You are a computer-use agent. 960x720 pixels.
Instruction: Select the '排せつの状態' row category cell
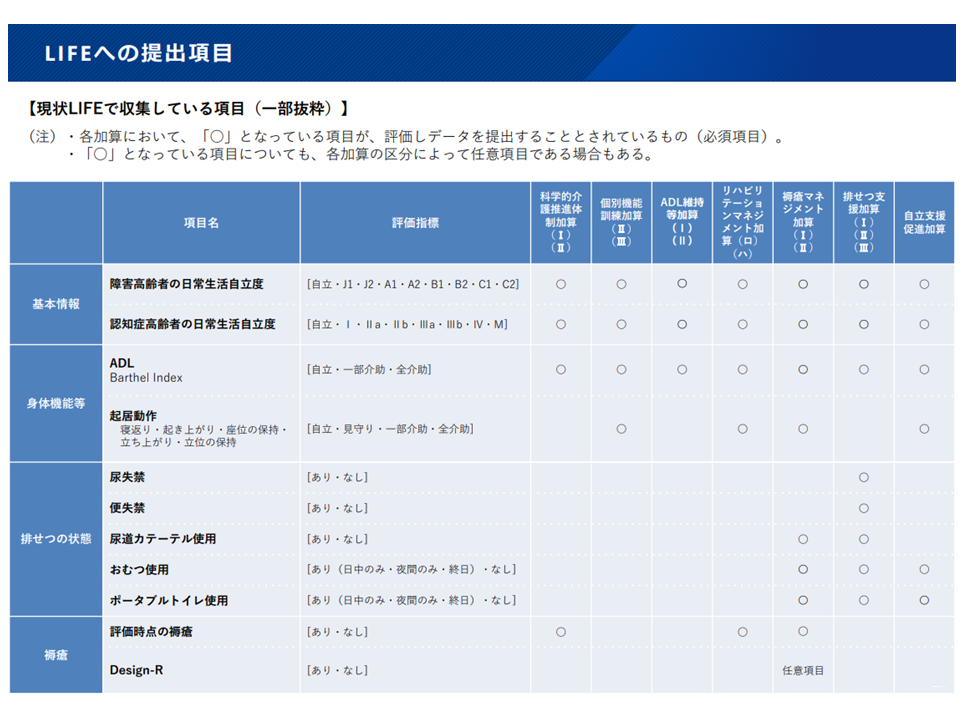[56, 538]
